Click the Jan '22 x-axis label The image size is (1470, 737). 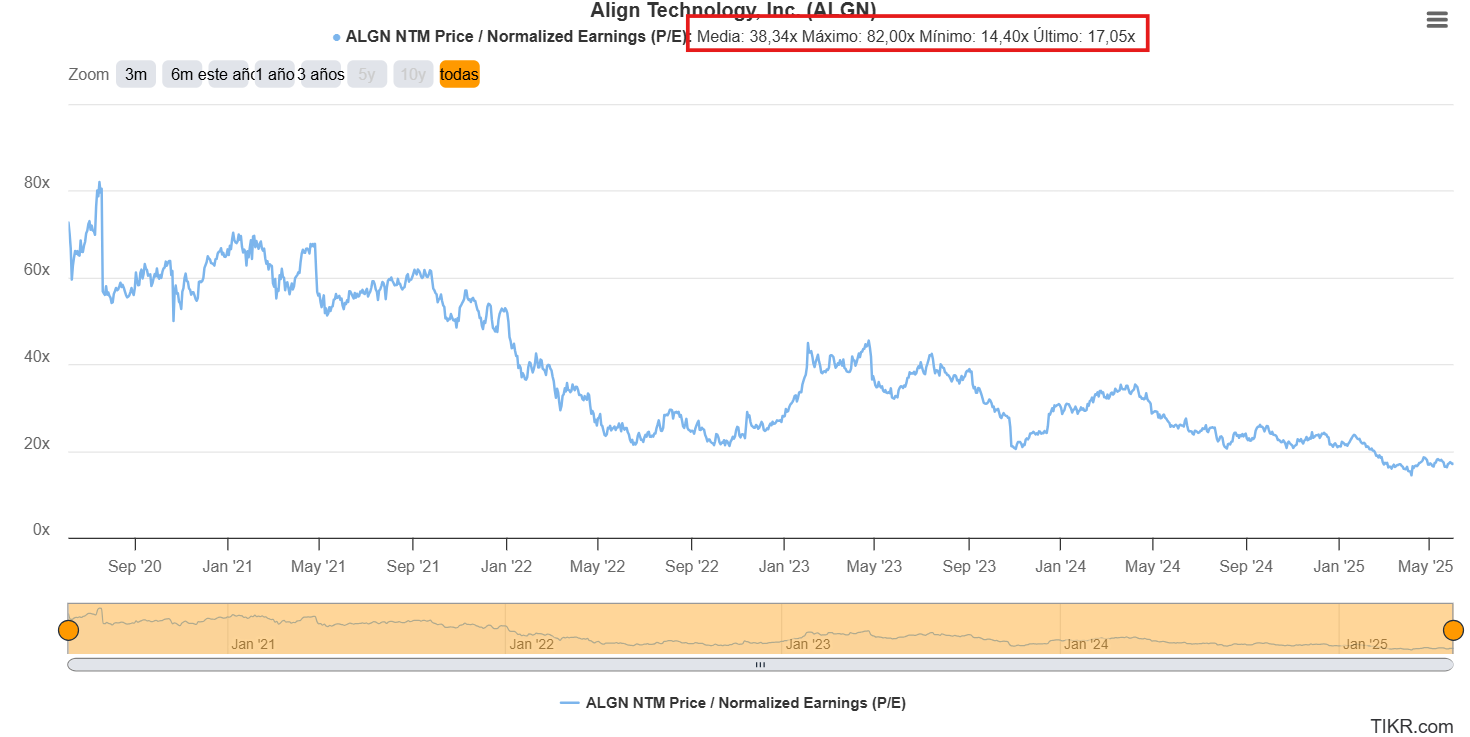click(506, 567)
